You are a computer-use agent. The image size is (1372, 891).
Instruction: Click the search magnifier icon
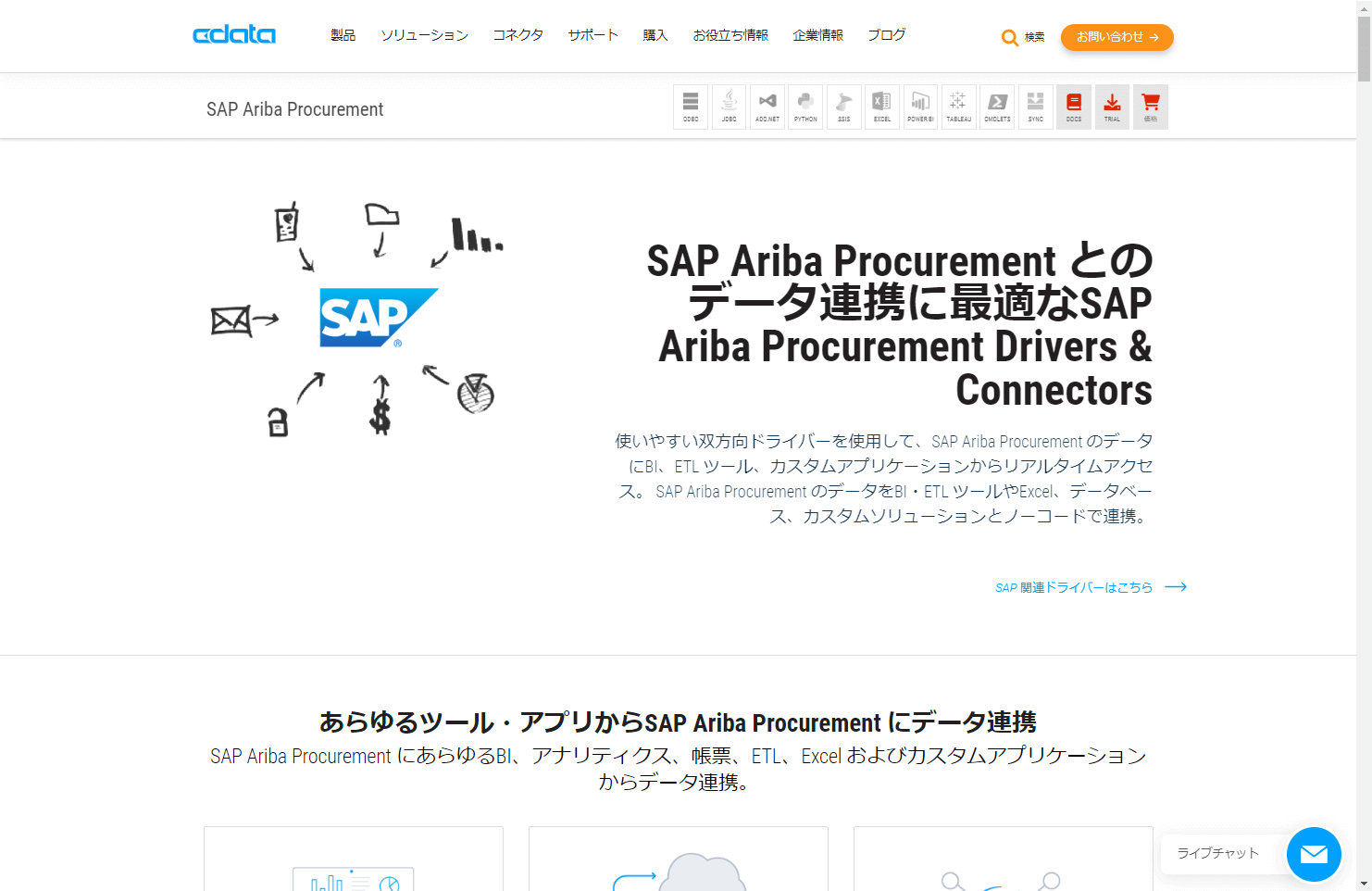(1009, 38)
